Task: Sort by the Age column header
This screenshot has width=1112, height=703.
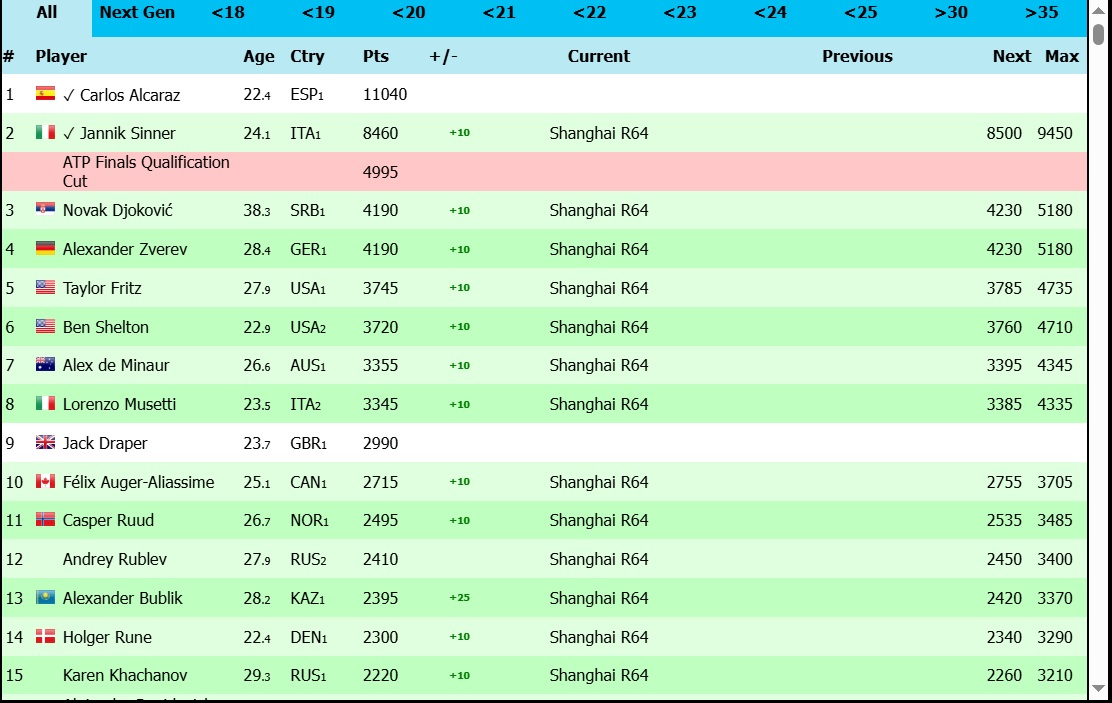Action: click(258, 57)
